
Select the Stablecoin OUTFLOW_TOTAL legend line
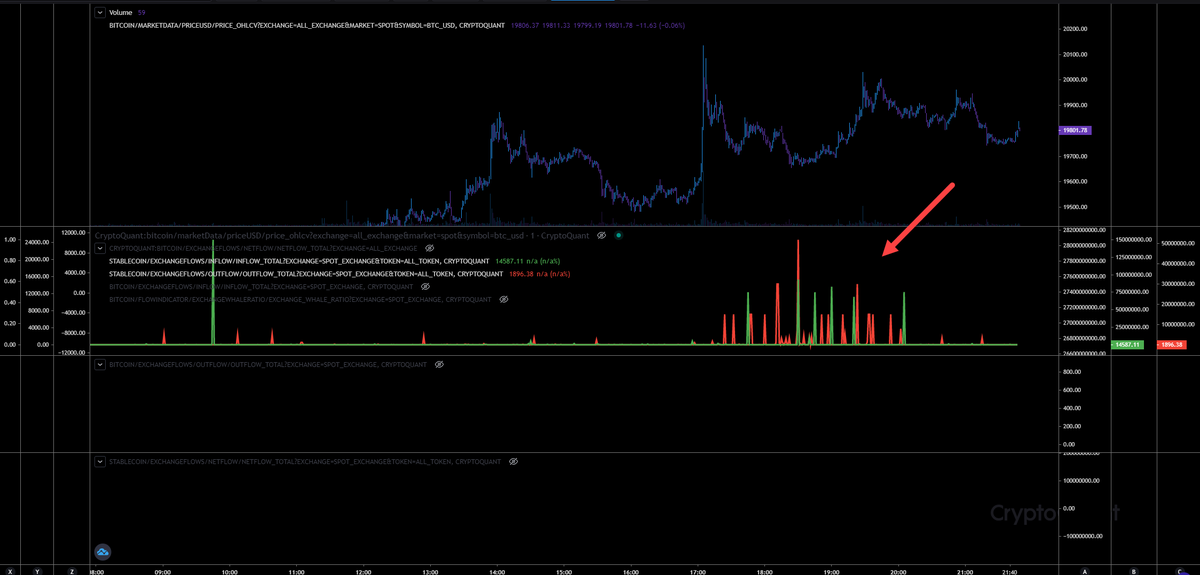click(x=304, y=273)
